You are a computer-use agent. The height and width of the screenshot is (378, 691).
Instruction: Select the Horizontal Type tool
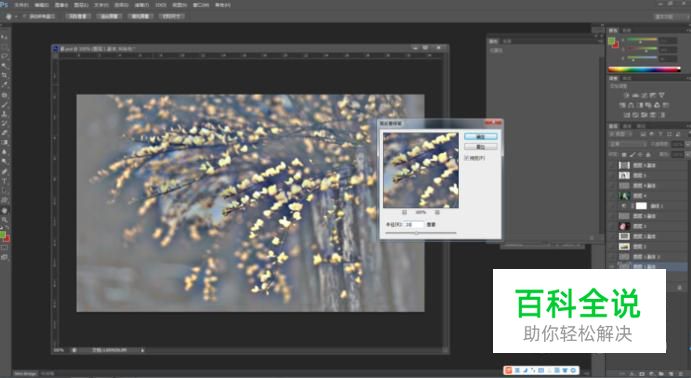tap(4, 181)
